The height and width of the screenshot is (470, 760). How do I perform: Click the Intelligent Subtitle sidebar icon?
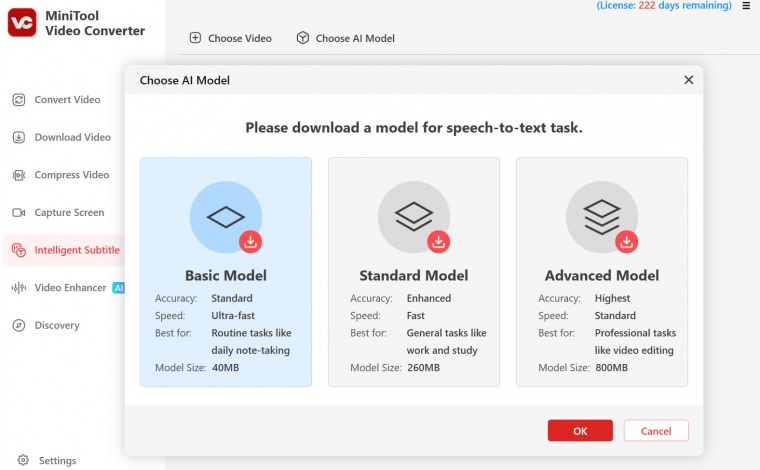(19, 250)
